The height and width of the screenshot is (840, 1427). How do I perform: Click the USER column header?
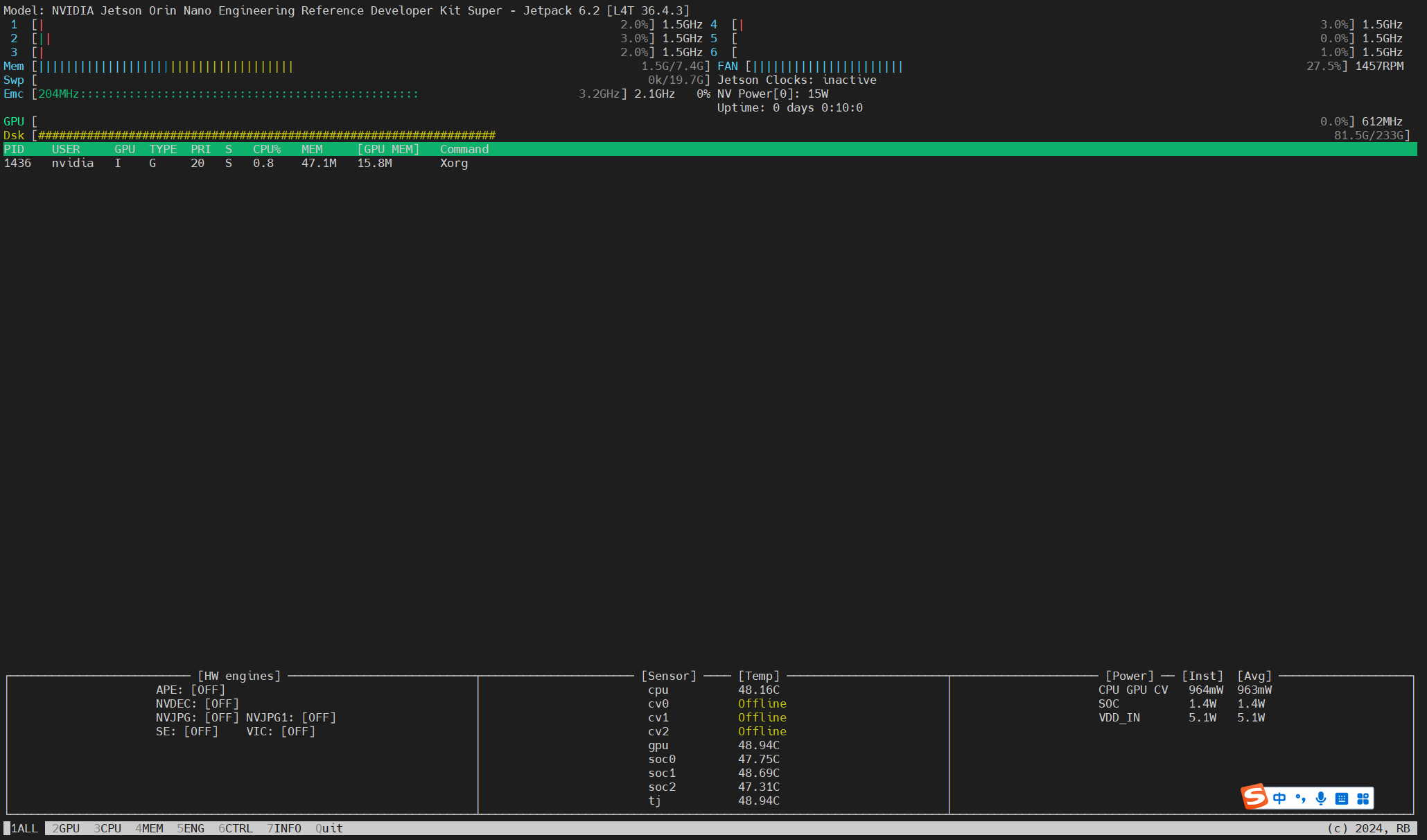pyautogui.click(x=66, y=149)
